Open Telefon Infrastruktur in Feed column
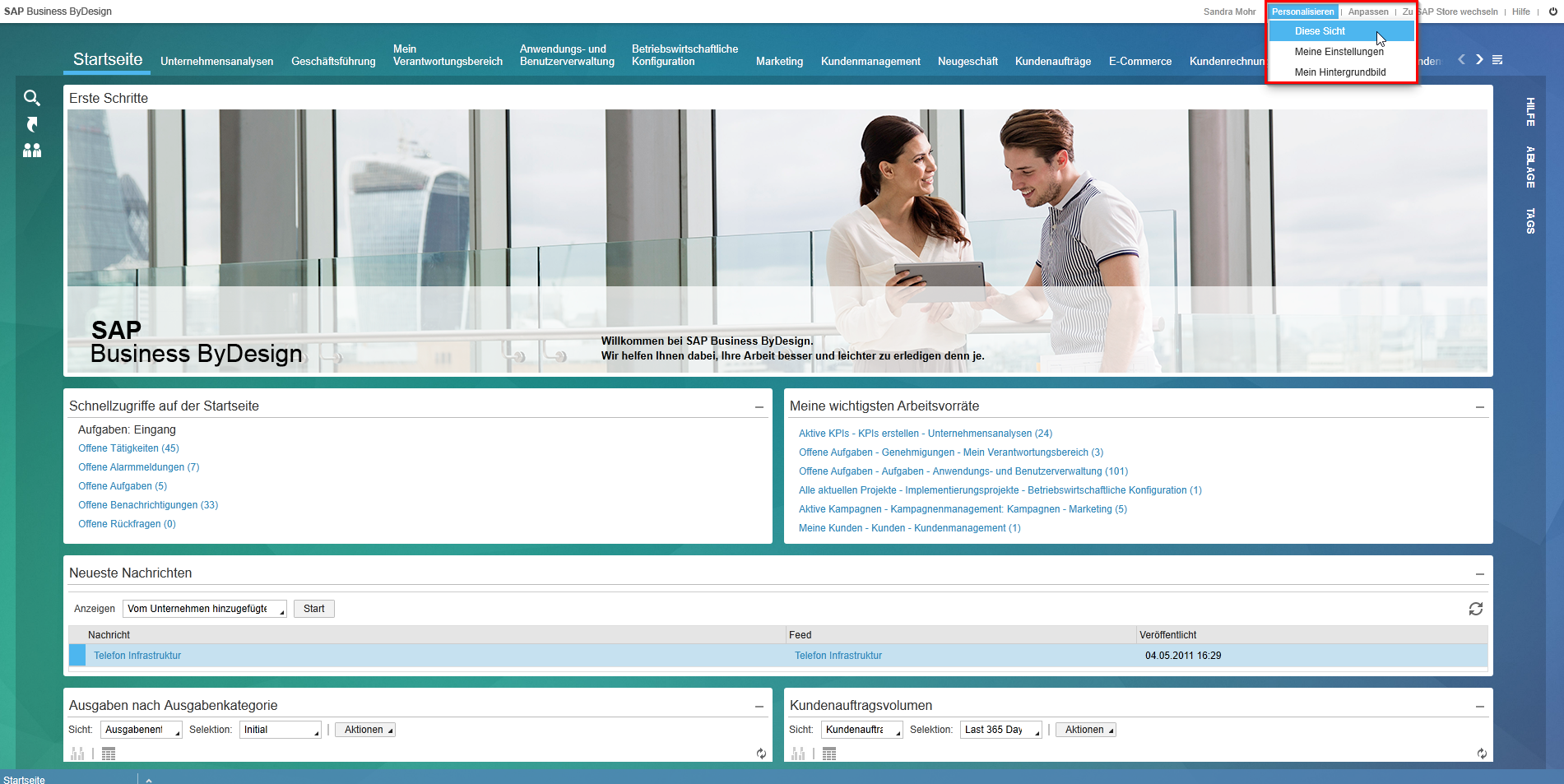Viewport: 1564px width, 784px height. (x=838, y=656)
